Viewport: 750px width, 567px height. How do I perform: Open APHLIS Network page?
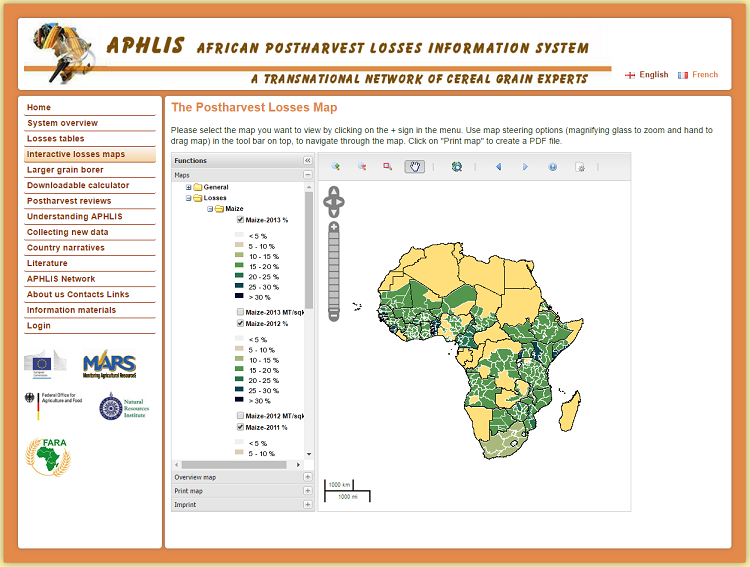90,279
